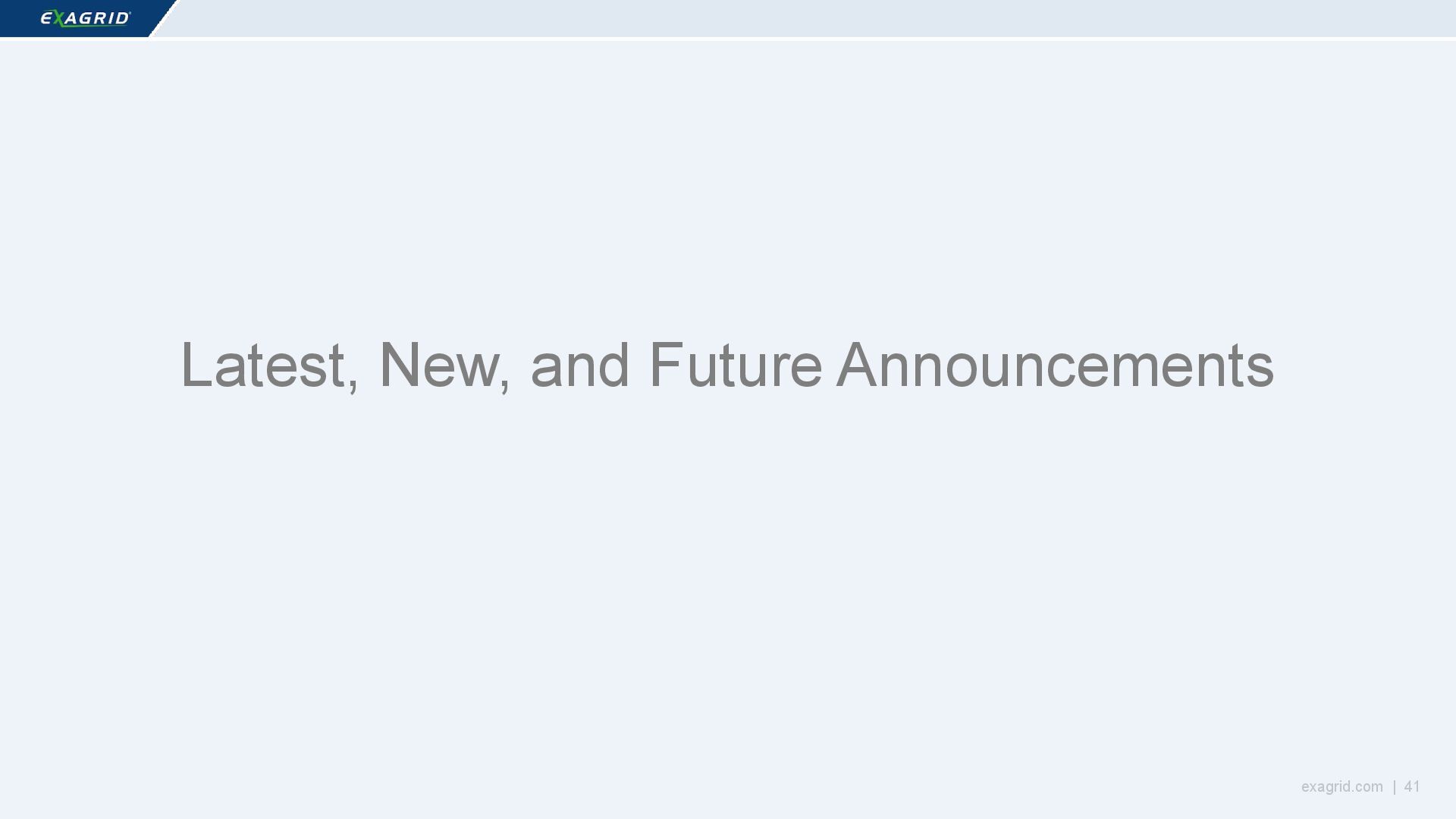
Task: Open the exagrid.com footer link
Action: tap(1341, 786)
